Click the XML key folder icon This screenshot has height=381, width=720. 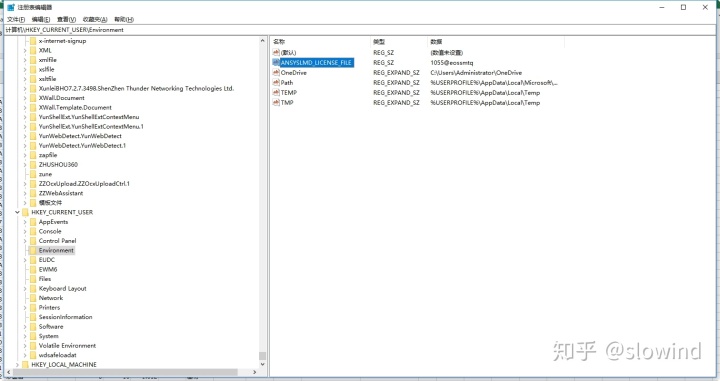[33, 50]
